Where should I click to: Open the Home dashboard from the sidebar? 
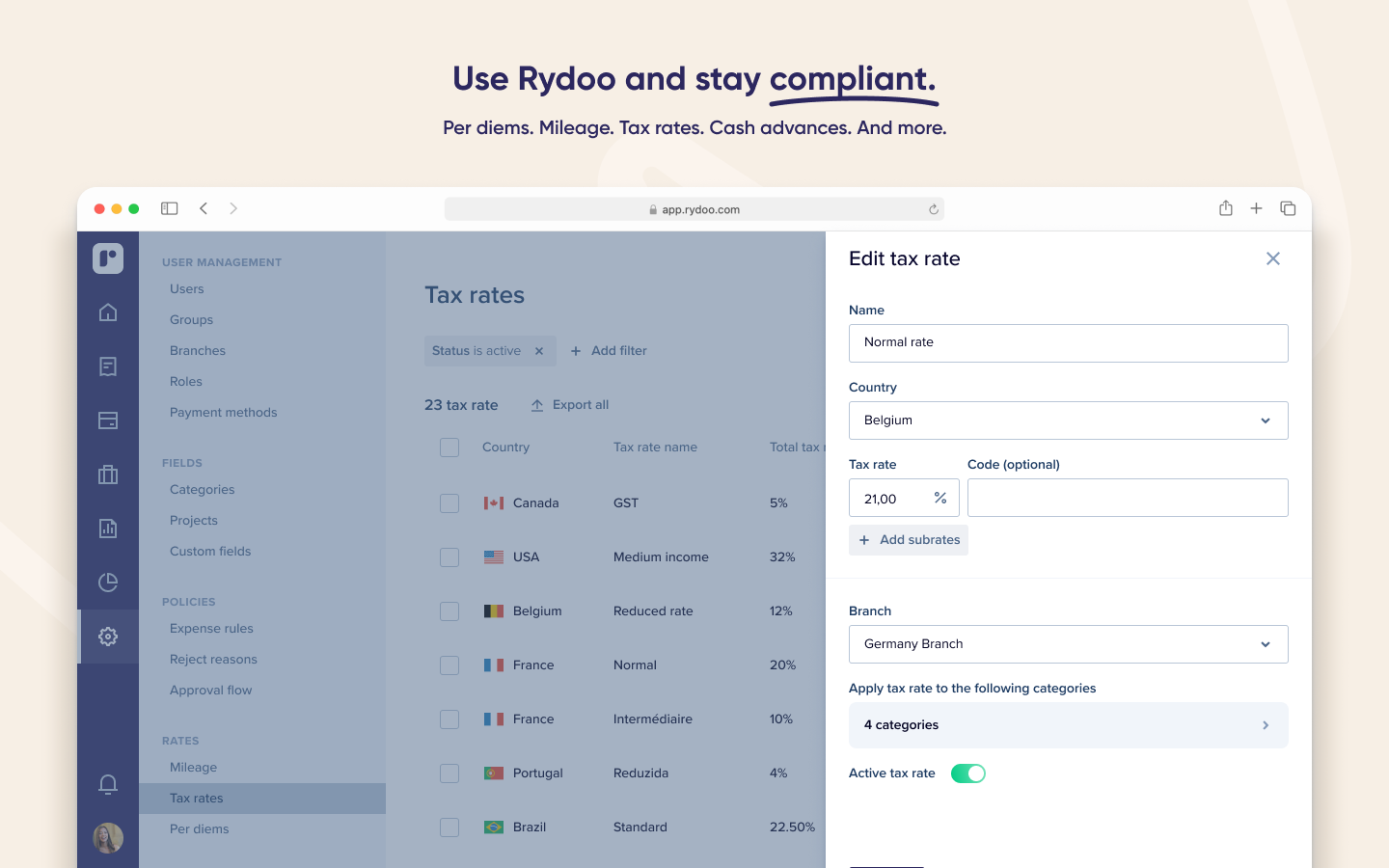[107, 312]
